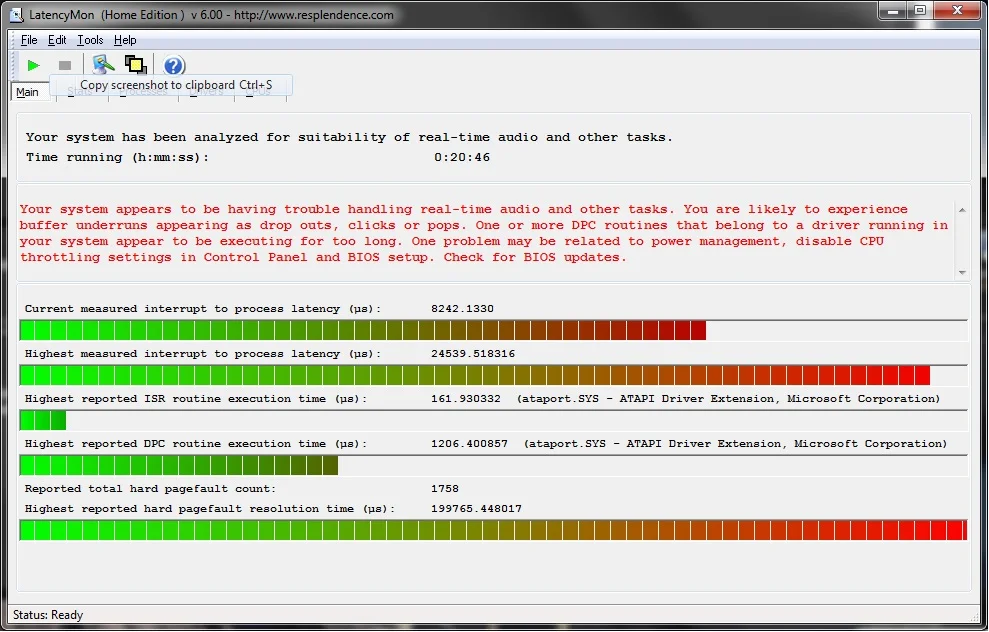The image size is (989, 632).
Task: Click the "Time running (h:mm:ss):" label
Action: point(117,157)
